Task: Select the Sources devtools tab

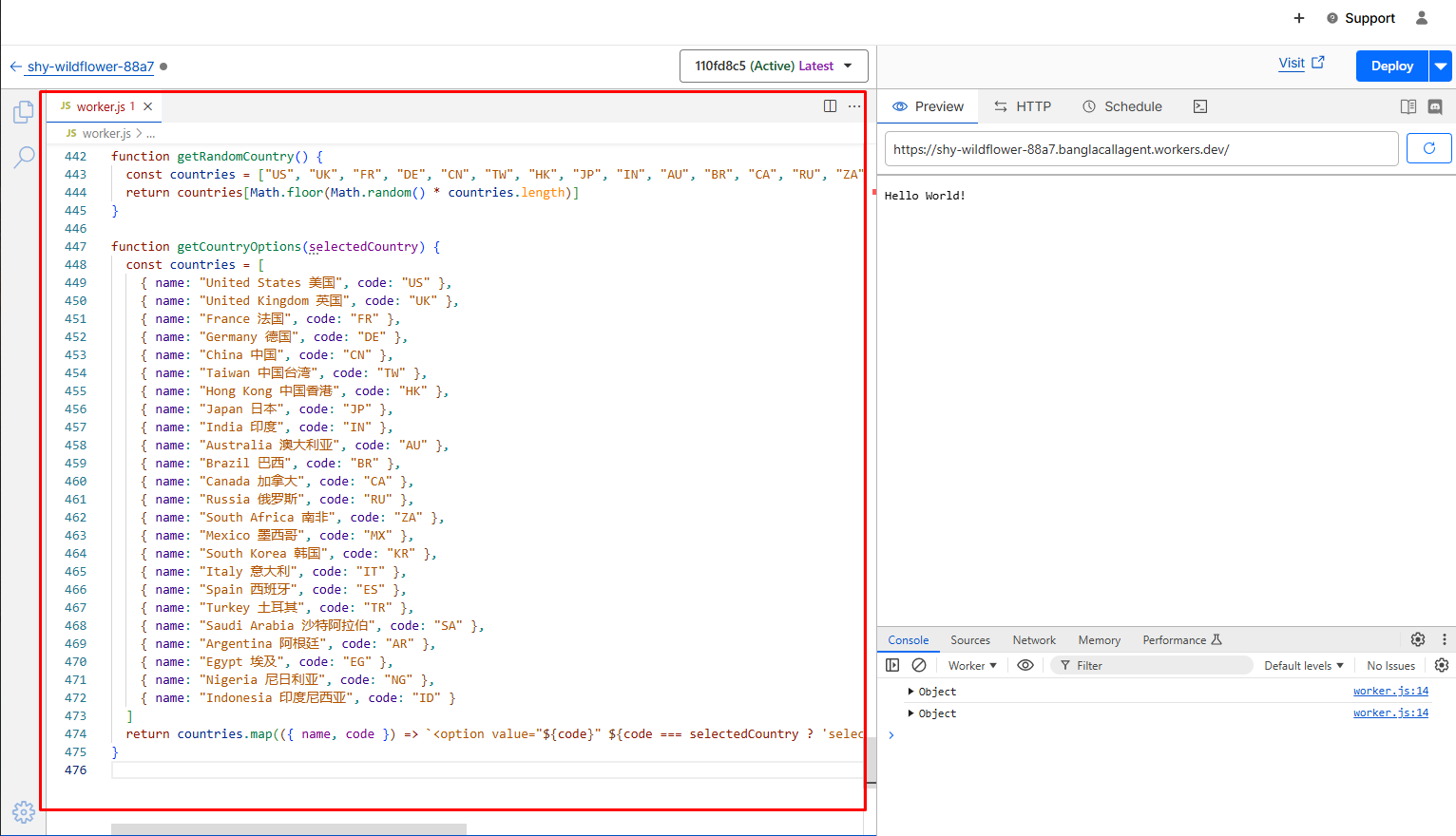Action: click(x=970, y=640)
